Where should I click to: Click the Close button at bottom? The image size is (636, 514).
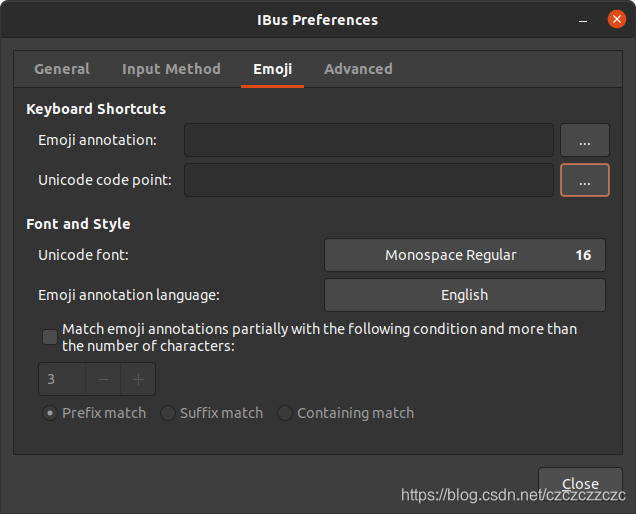pyautogui.click(x=580, y=484)
